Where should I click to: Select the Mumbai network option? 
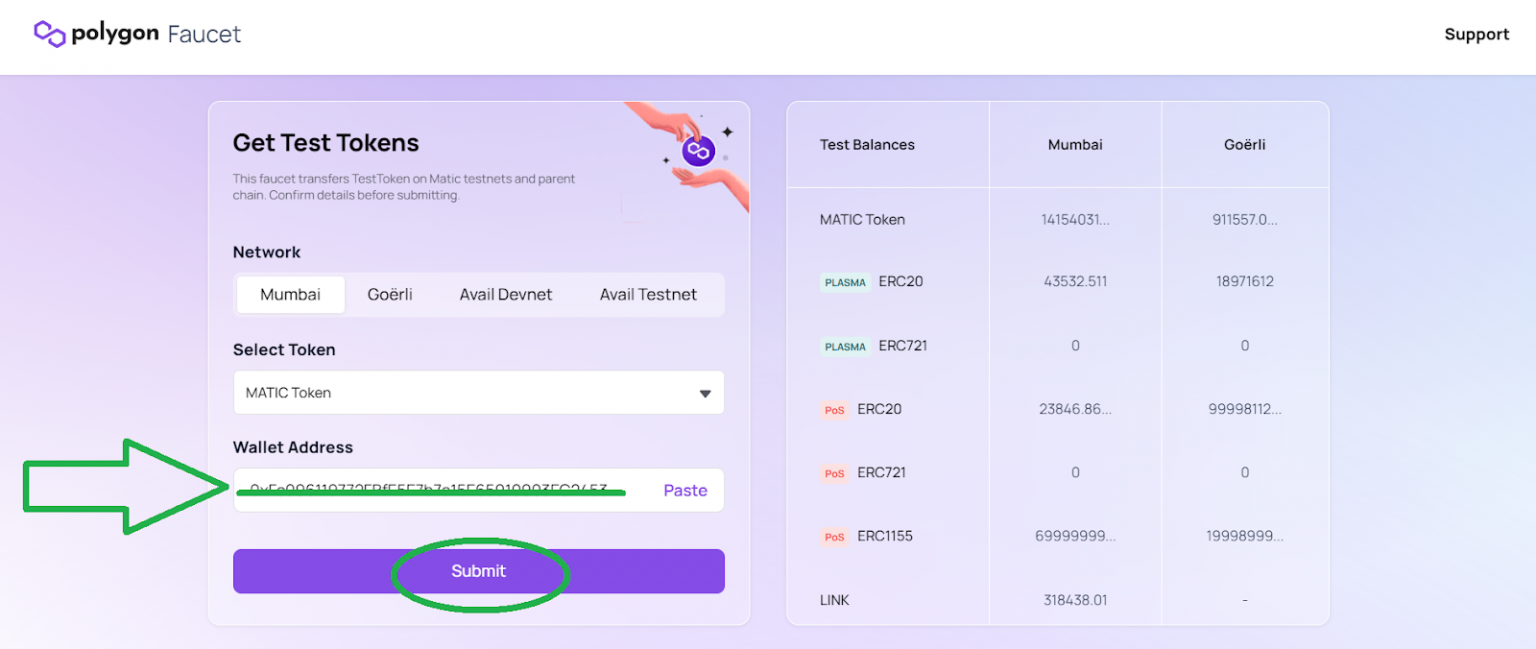(289, 294)
